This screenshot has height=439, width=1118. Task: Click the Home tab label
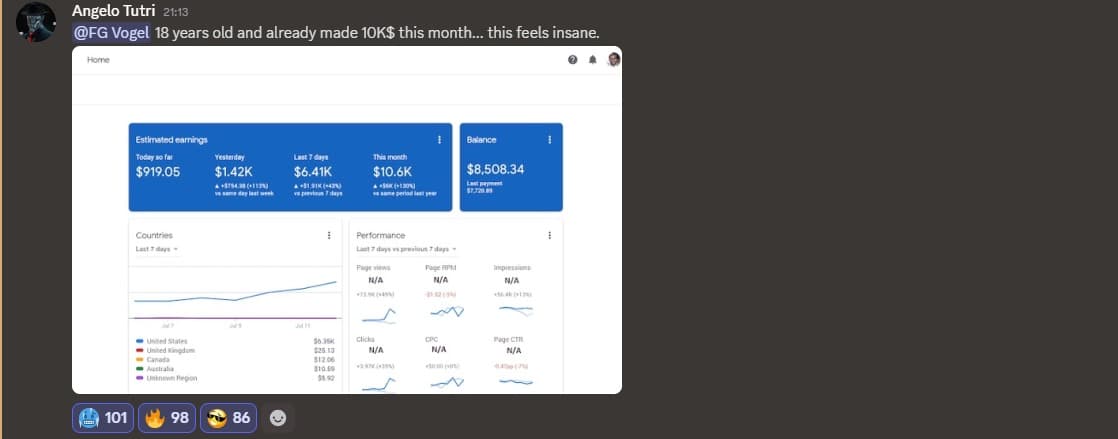pos(98,60)
